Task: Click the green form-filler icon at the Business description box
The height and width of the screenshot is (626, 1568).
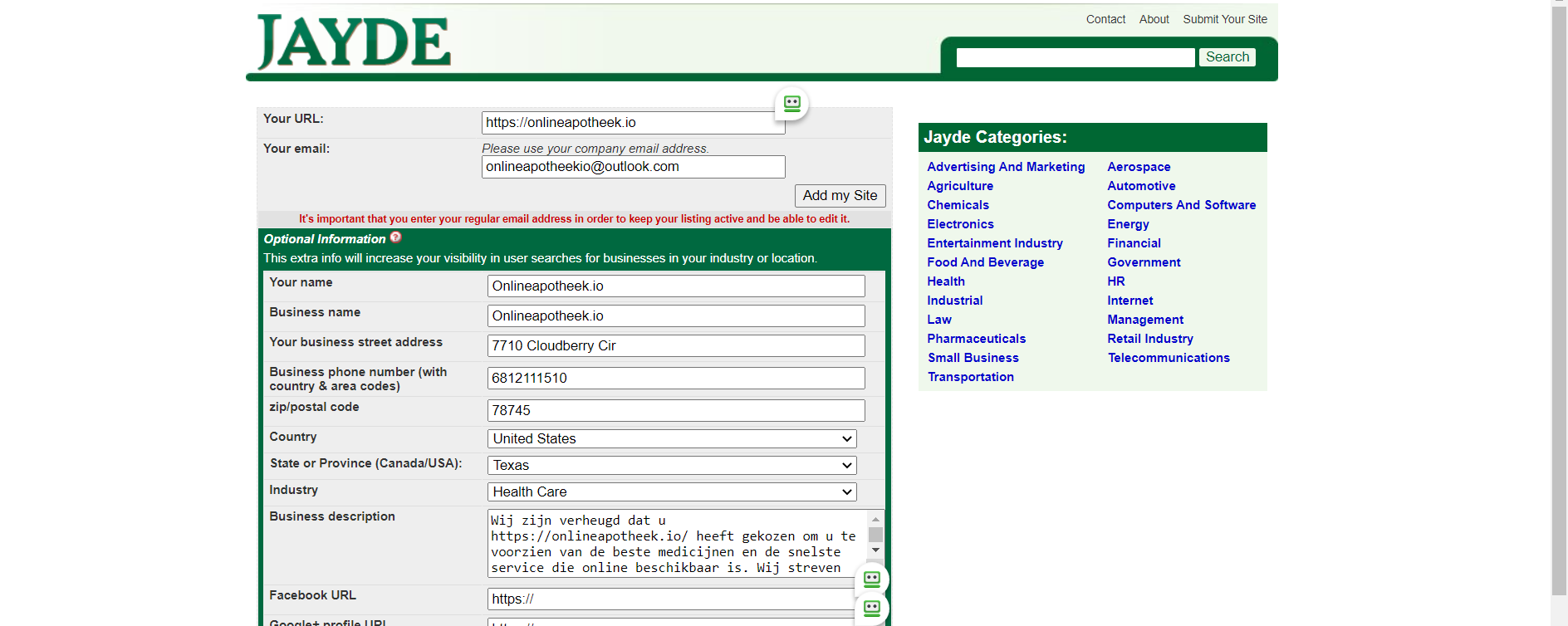Action: click(872, 579)
